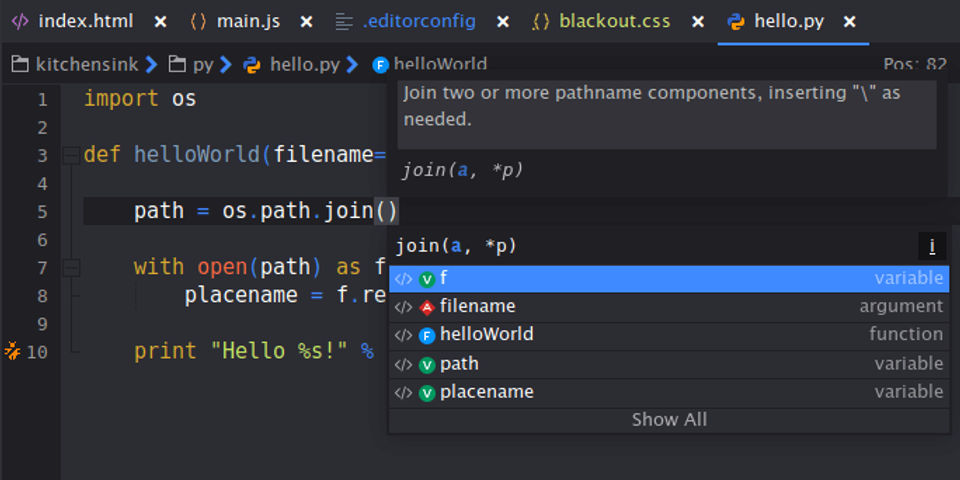Select the placename variable completion
Screen dimensions: 960x480
669,392
